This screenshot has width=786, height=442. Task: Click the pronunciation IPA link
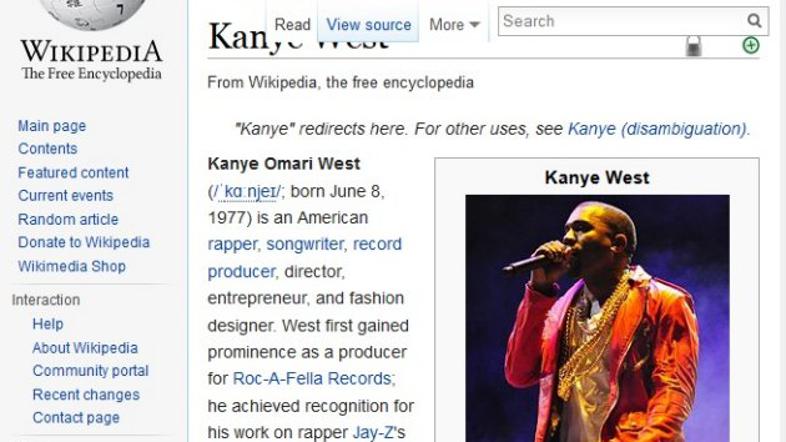coord(246,191)
